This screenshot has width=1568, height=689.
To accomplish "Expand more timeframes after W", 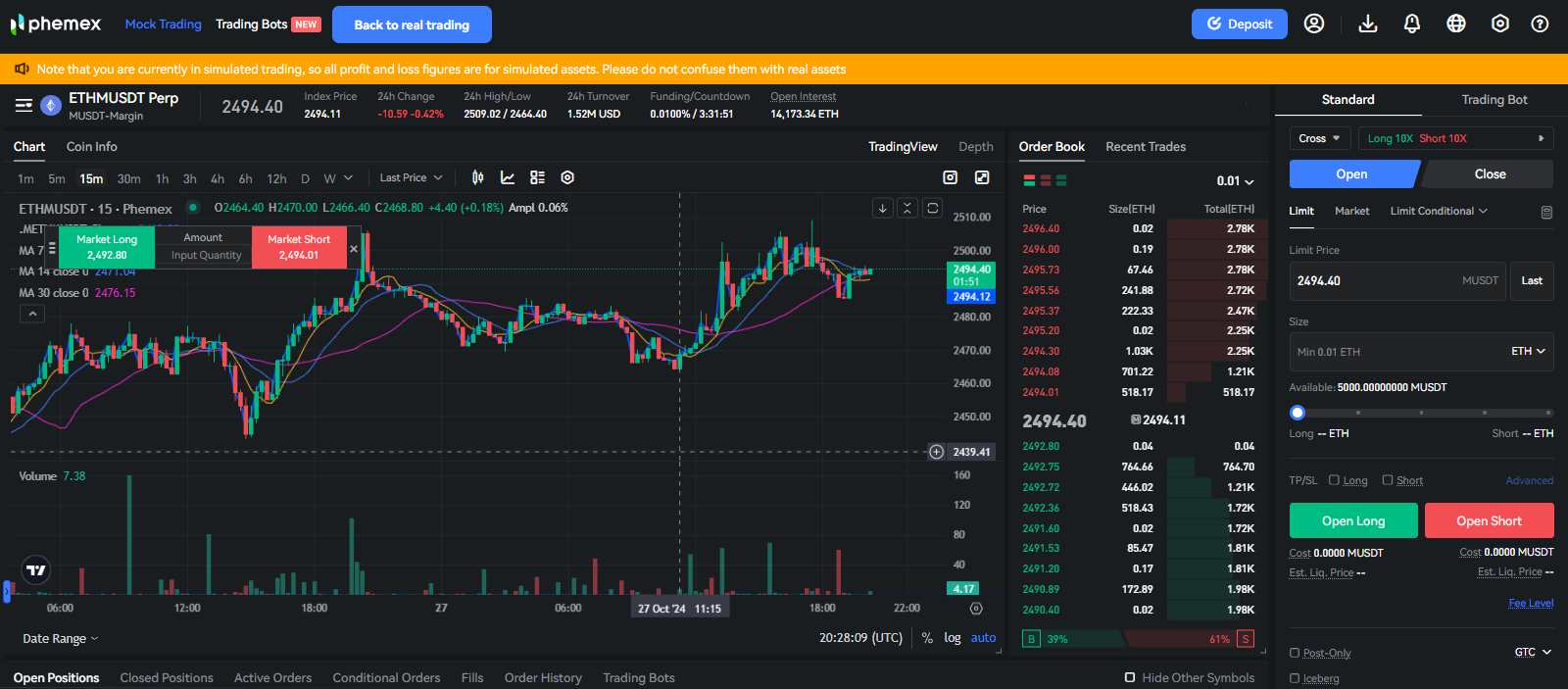I will coord(348,177).
